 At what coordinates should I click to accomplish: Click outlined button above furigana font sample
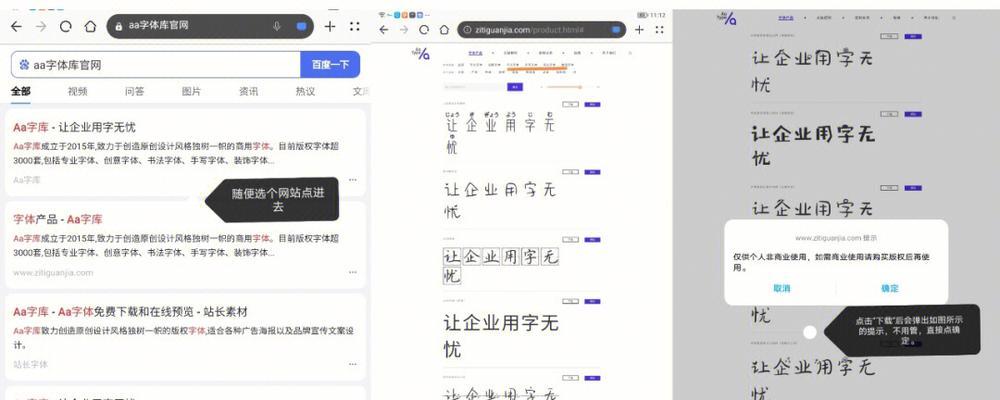(571, 104)
